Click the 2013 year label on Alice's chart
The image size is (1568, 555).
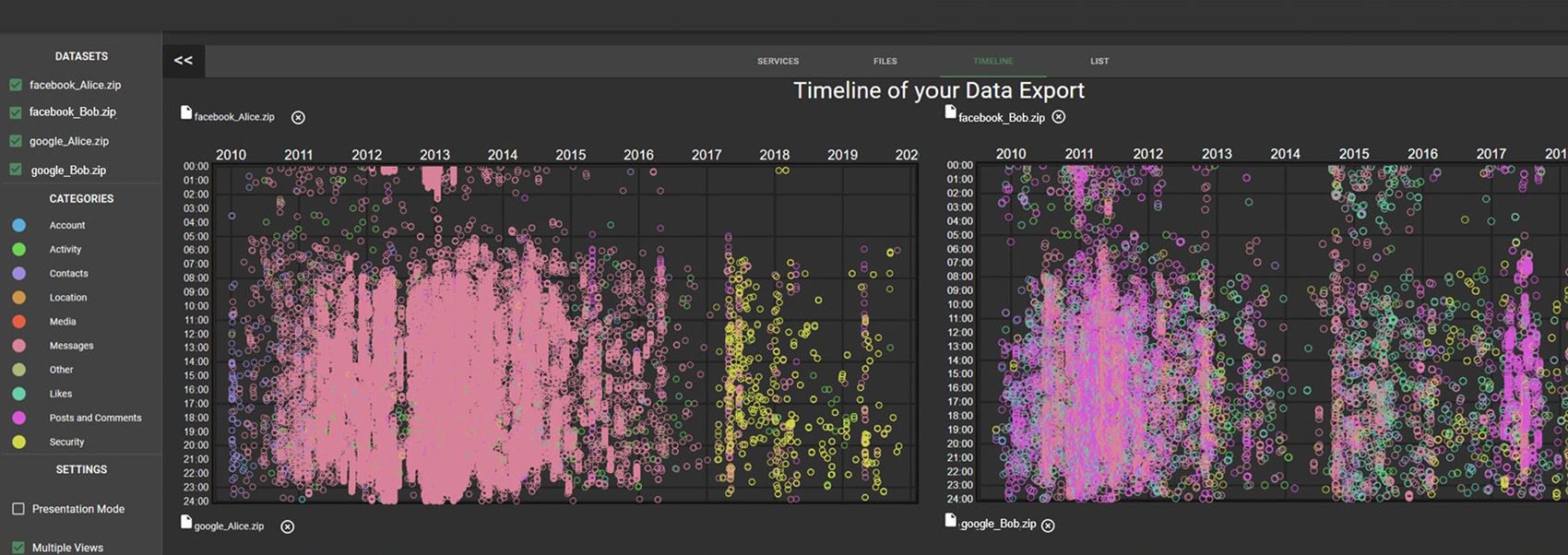[434, 155]
